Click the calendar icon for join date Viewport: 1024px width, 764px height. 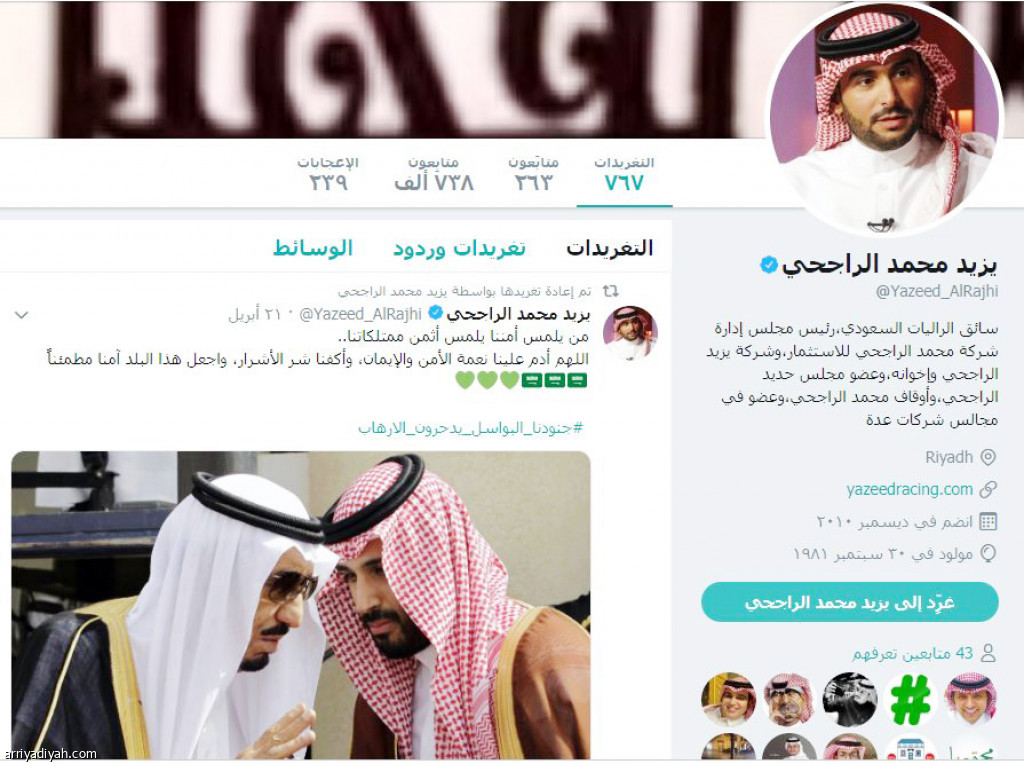(988, 521)
